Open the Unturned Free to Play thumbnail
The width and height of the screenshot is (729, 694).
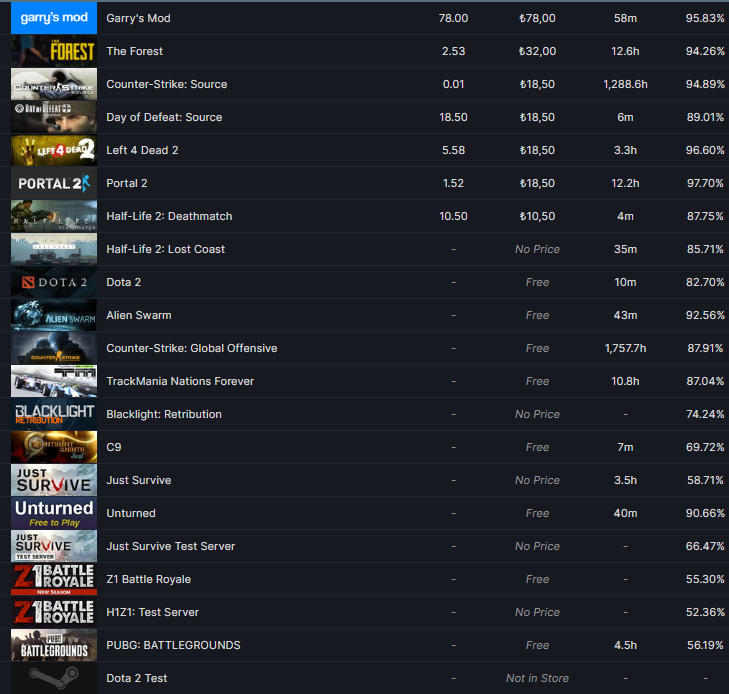pyautogui.click(x=54, y=513)
